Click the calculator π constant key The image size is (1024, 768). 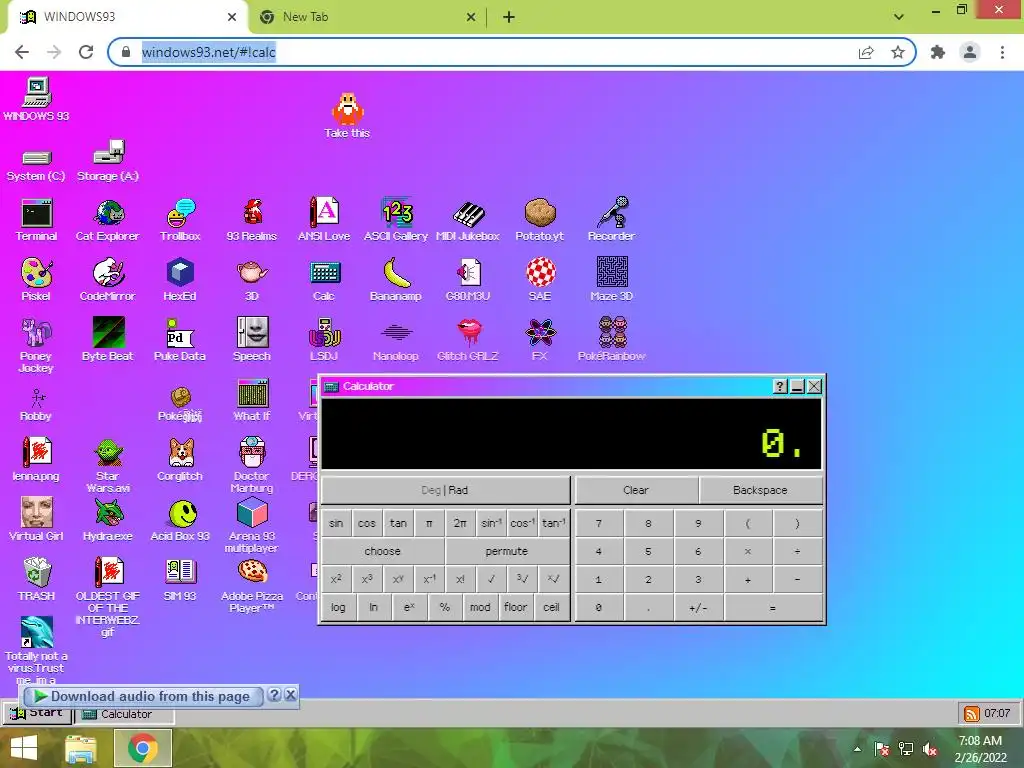[429, 523]
